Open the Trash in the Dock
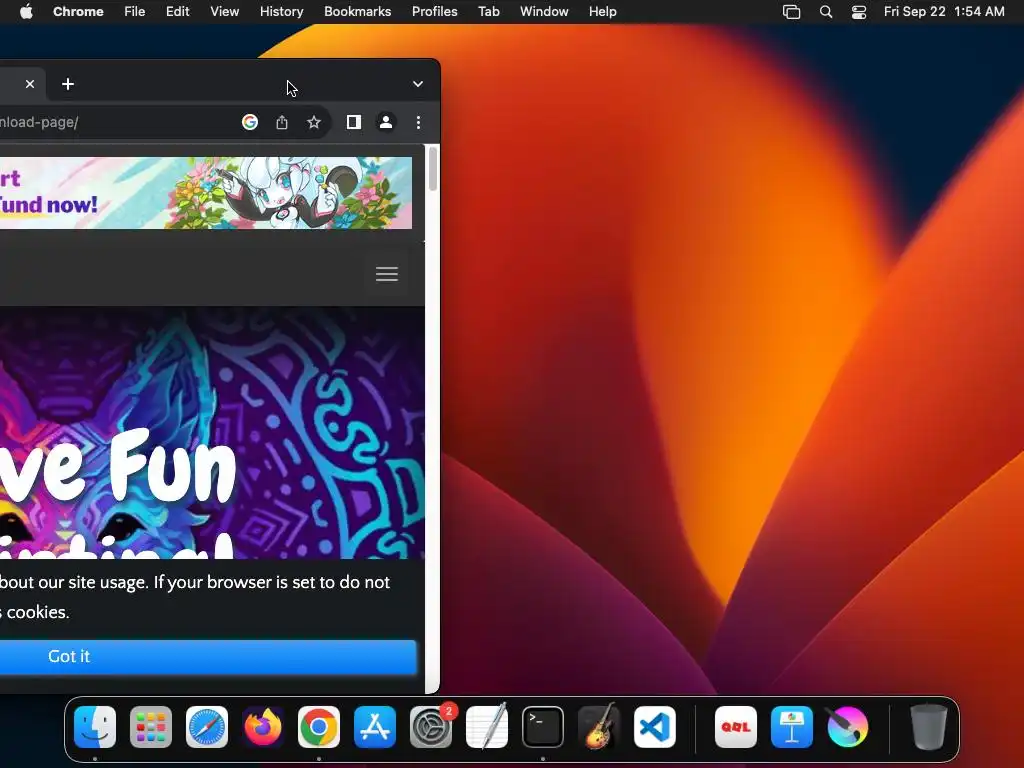The height and width of the screenshot is (768, 1024). click(x=929, y=727)
